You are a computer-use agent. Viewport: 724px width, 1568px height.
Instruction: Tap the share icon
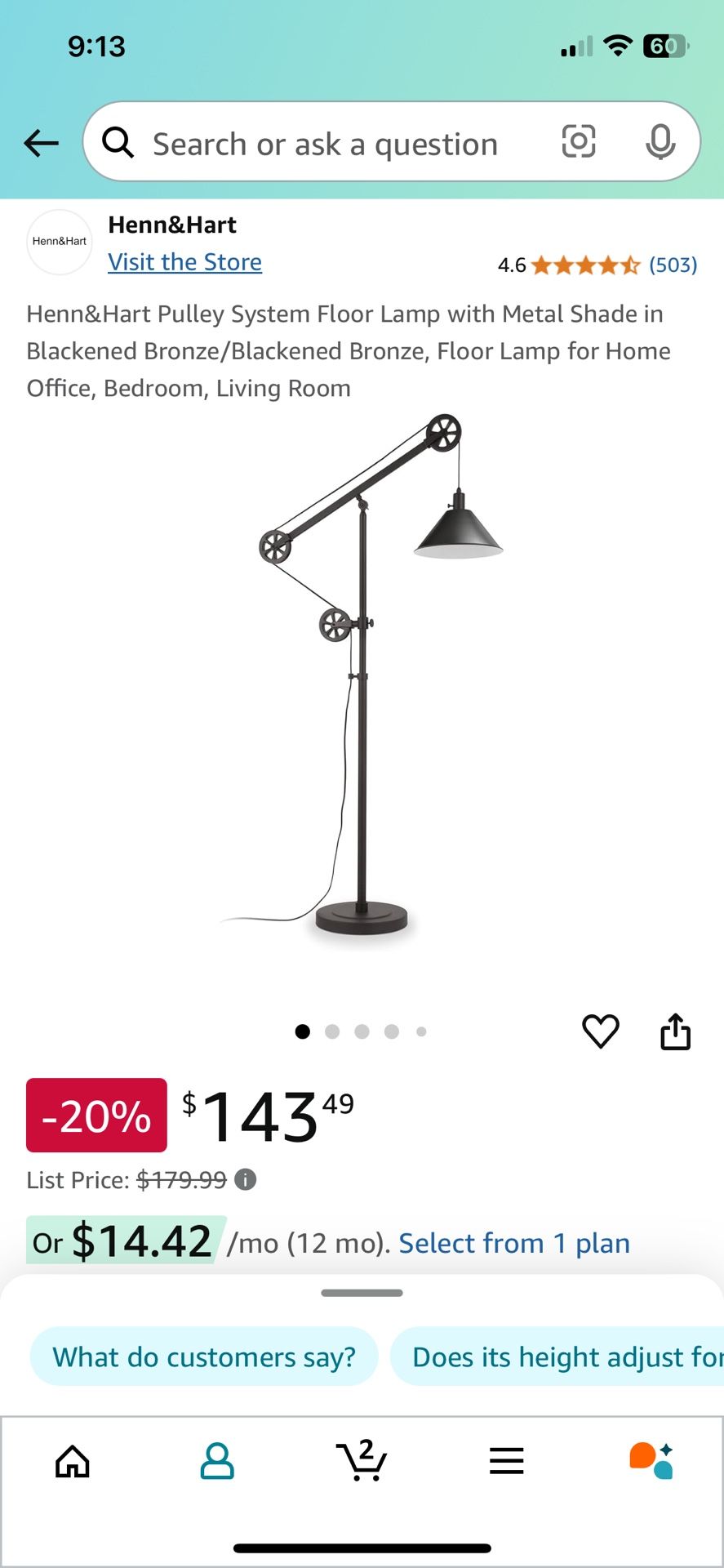pos(675,1031)
